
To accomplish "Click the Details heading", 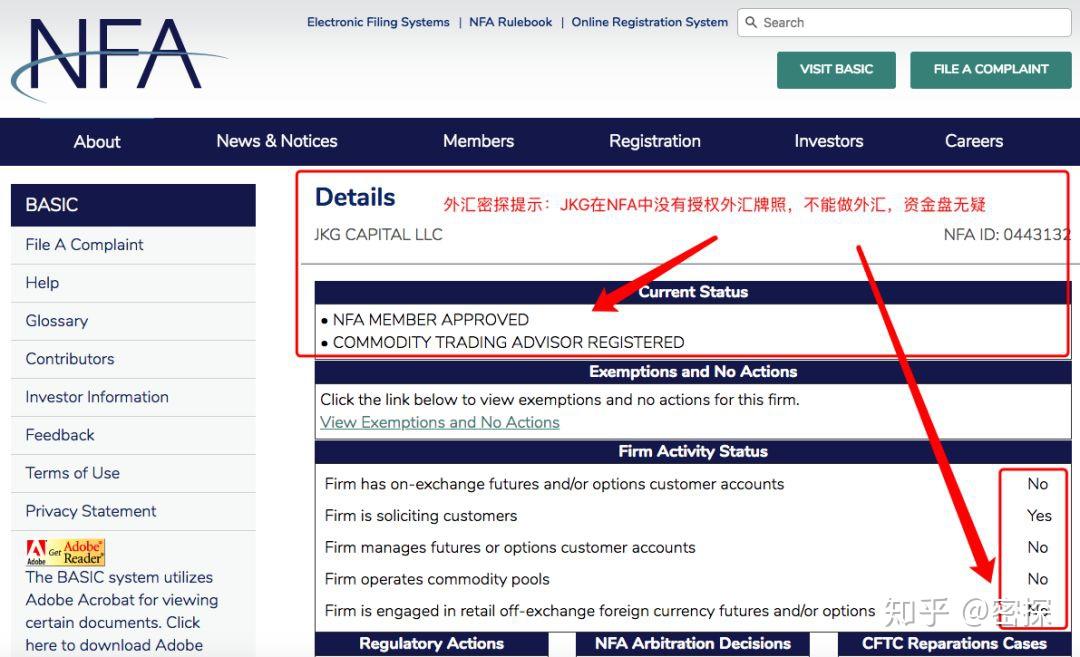I will [355, 198].
